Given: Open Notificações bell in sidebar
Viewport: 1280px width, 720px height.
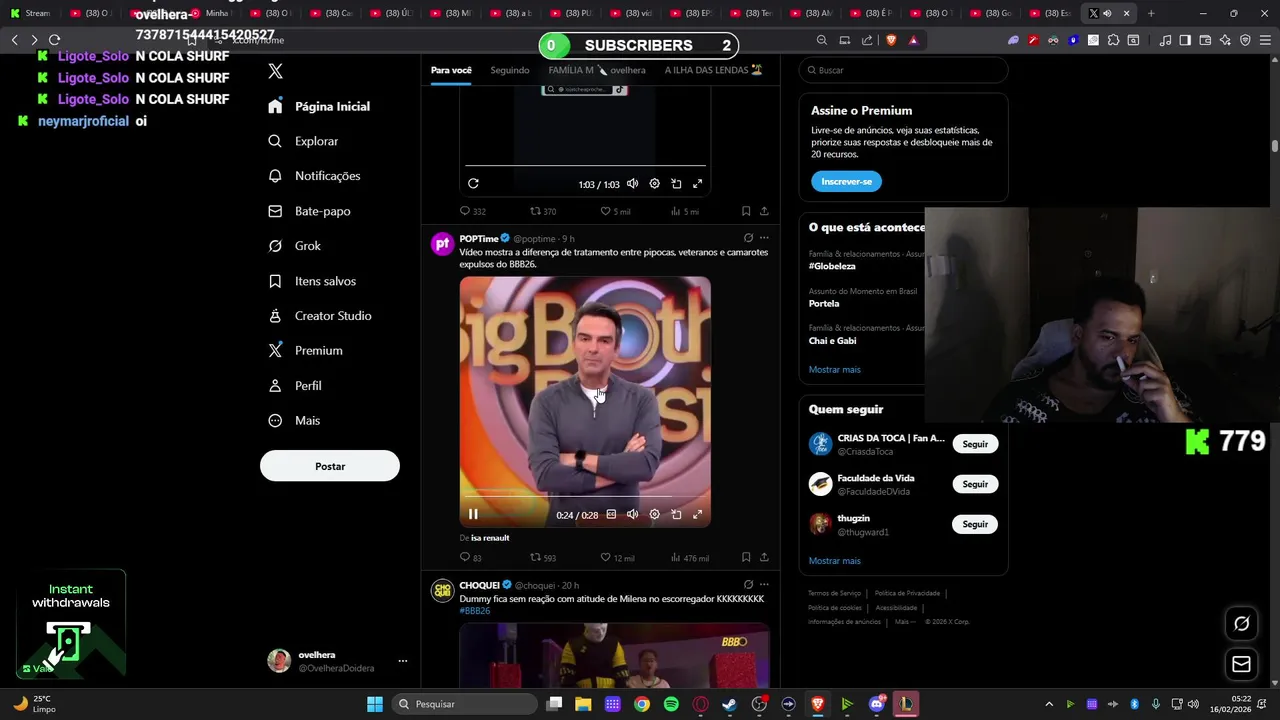Looking at the screenshot, I should point(314,176).
